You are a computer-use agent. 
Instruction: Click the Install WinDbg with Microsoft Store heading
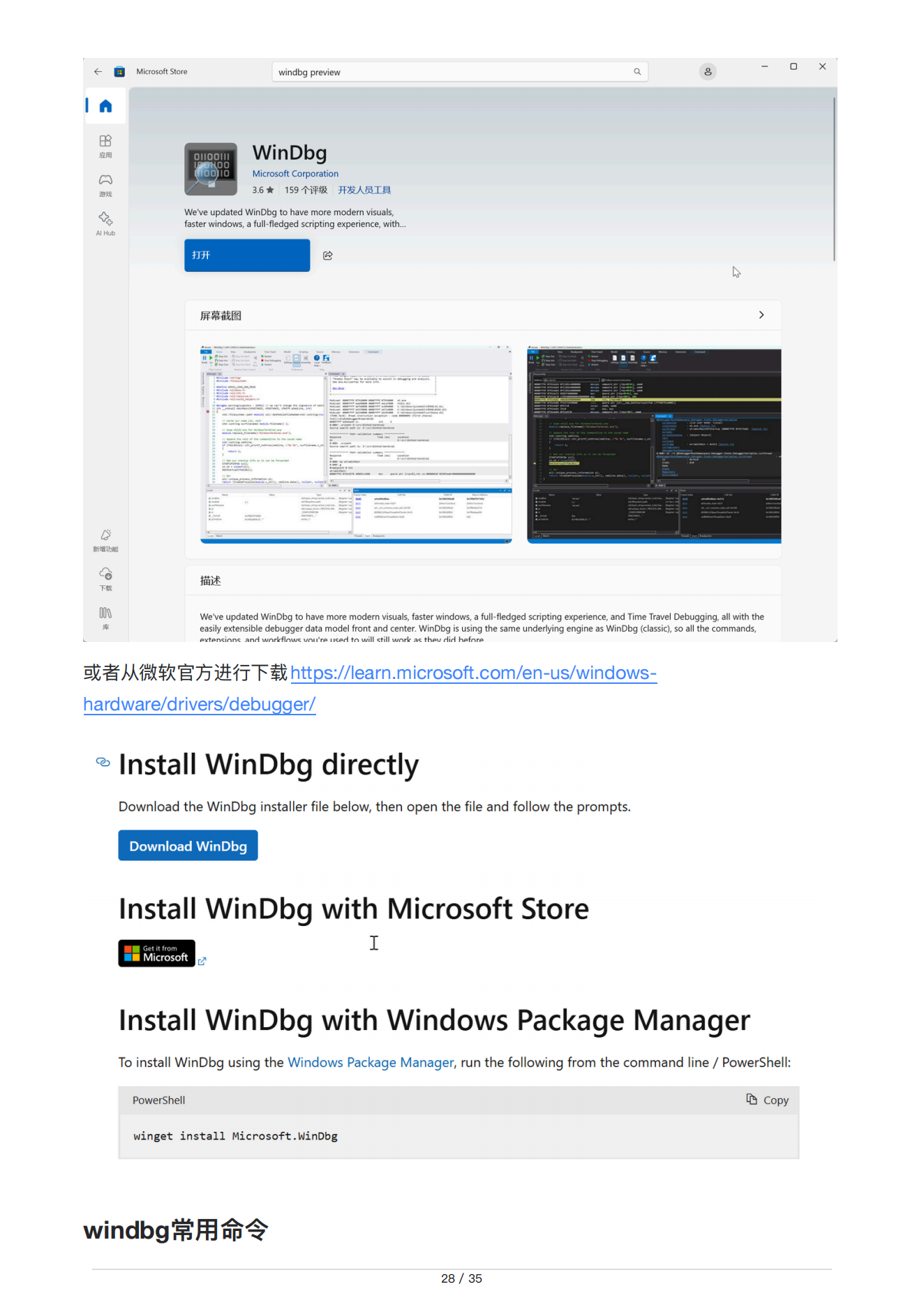point(354,909)
